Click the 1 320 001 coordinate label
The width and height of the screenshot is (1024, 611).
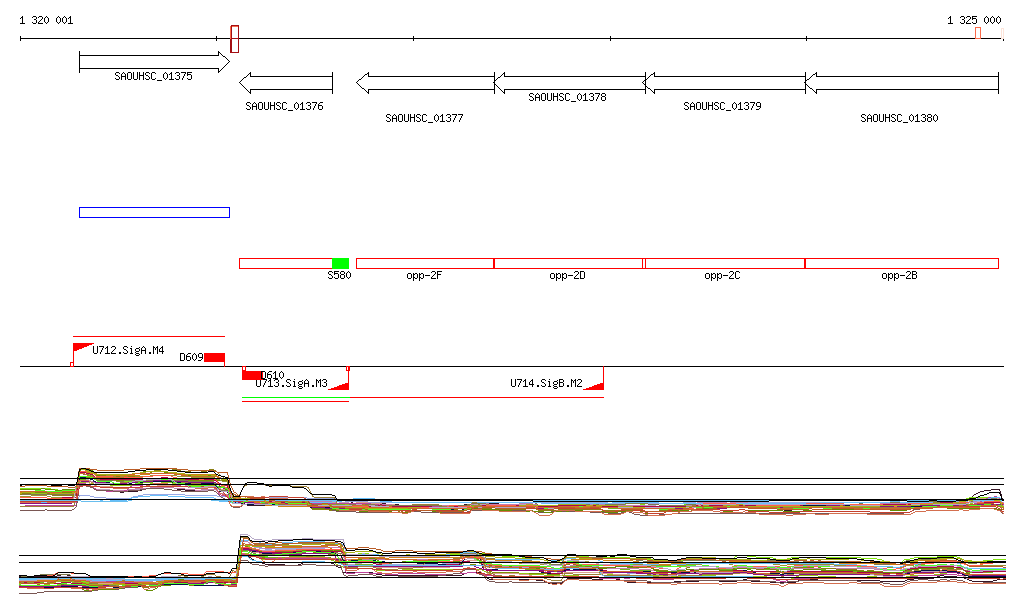46,20
